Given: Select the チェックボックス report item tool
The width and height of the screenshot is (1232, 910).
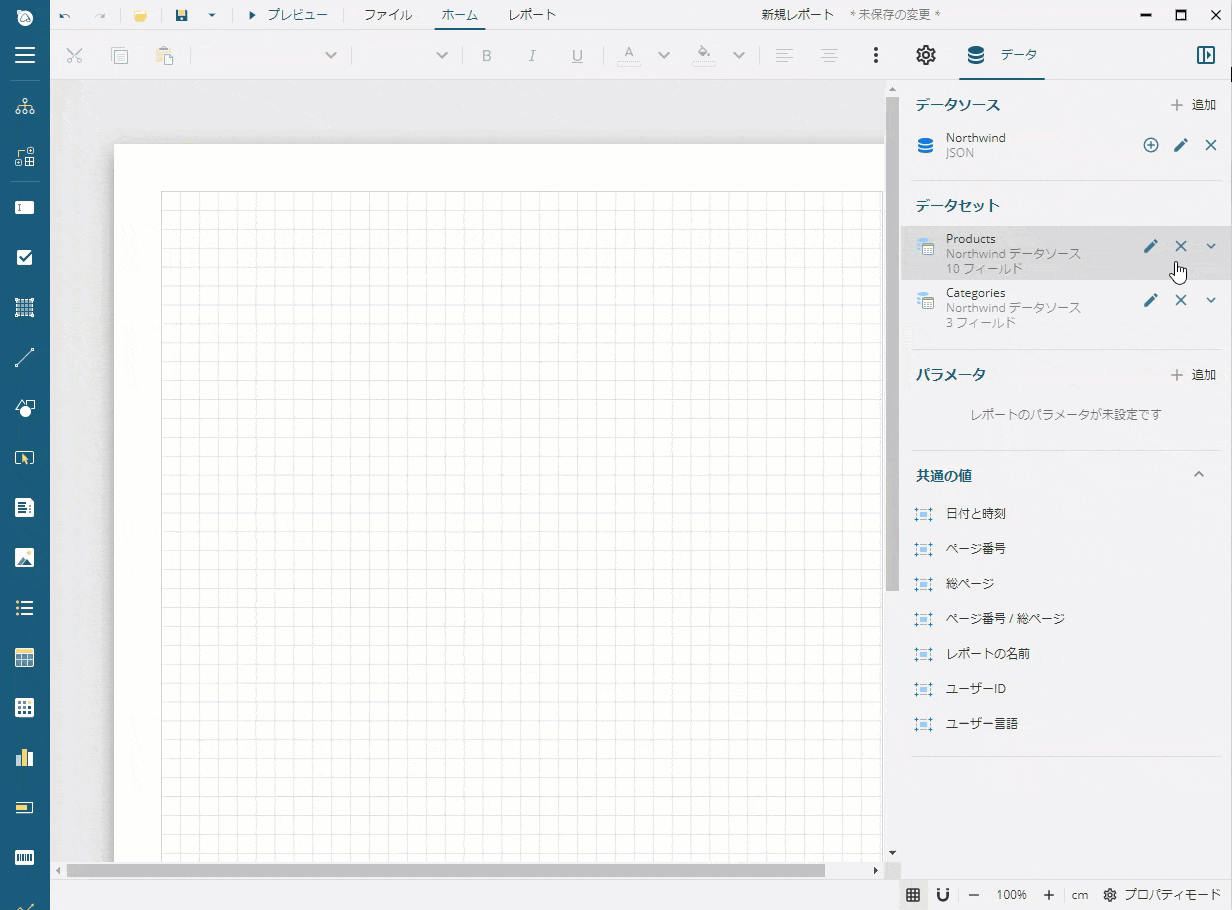Looking at the screenshot, I should tap(24, 257).
